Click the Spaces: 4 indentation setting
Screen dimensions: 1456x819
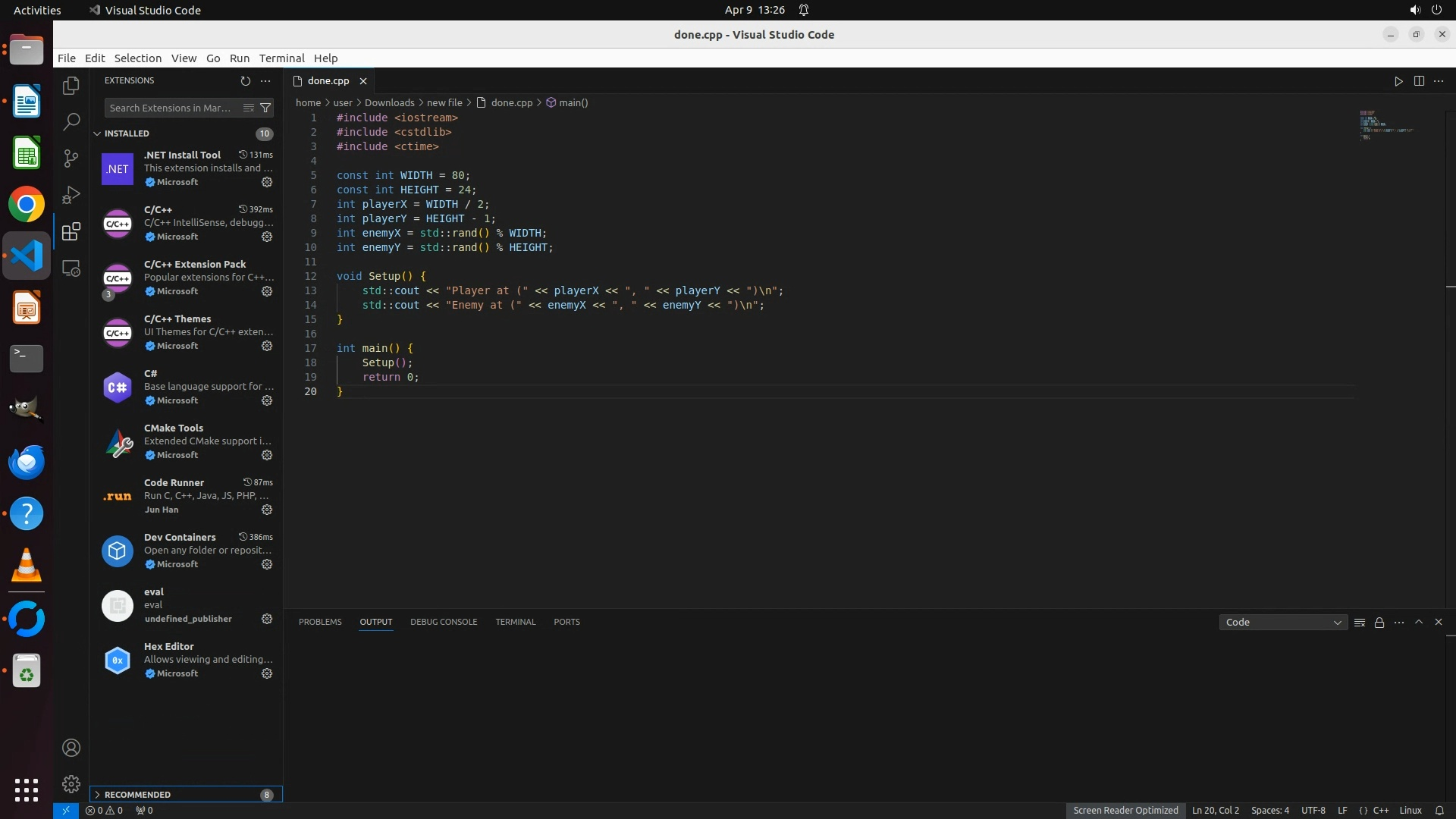point(1269,810)
